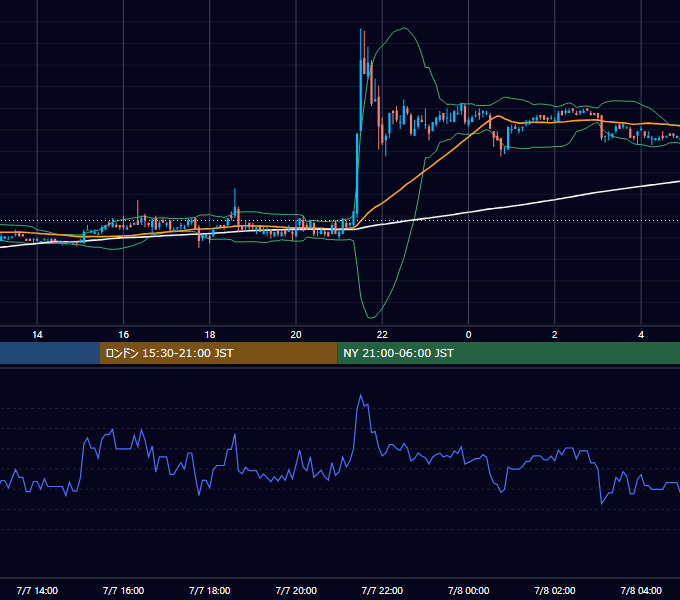Click the 7/8 04:00 time label

(641, 590)
